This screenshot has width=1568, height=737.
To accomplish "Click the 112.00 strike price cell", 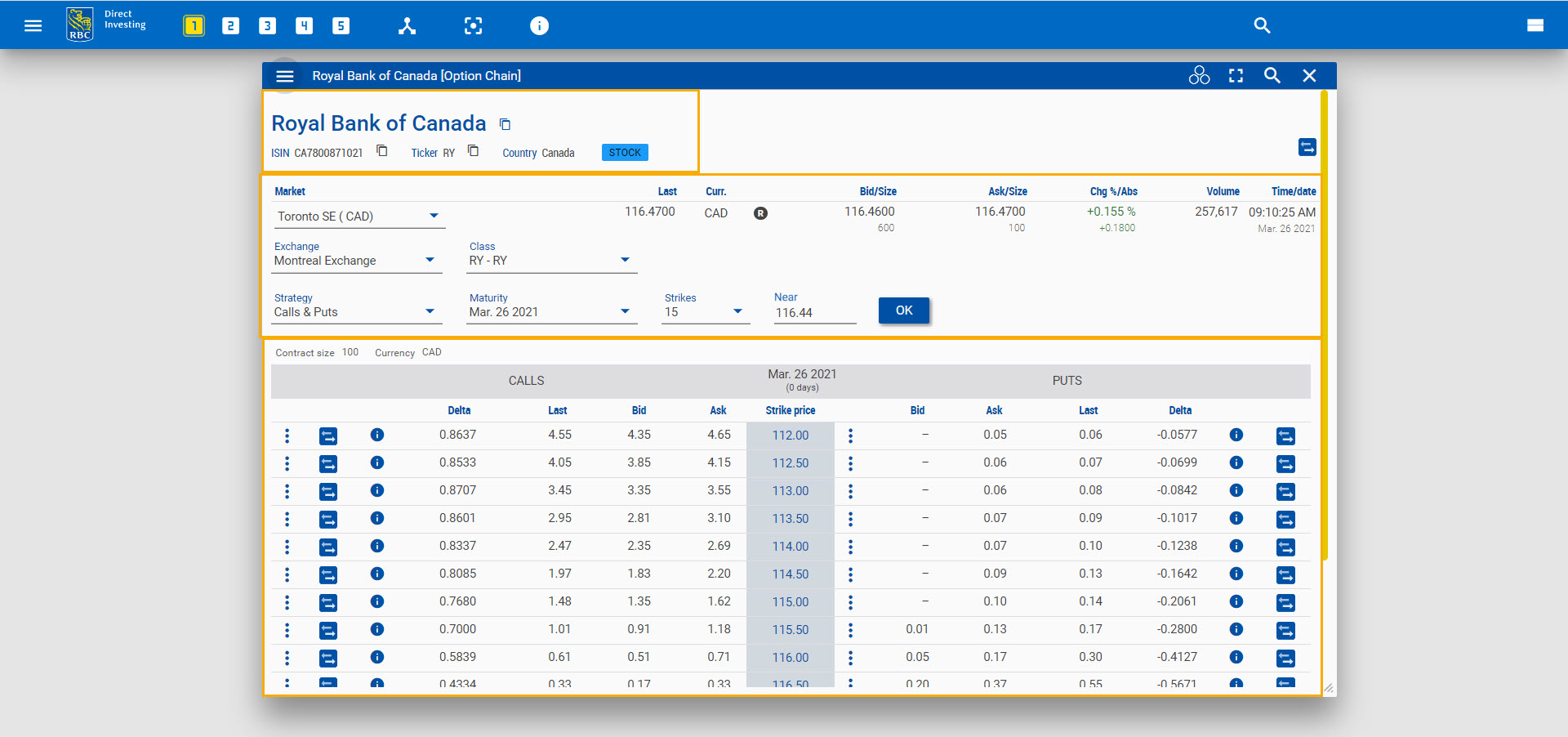I will [x=790, y=435].
